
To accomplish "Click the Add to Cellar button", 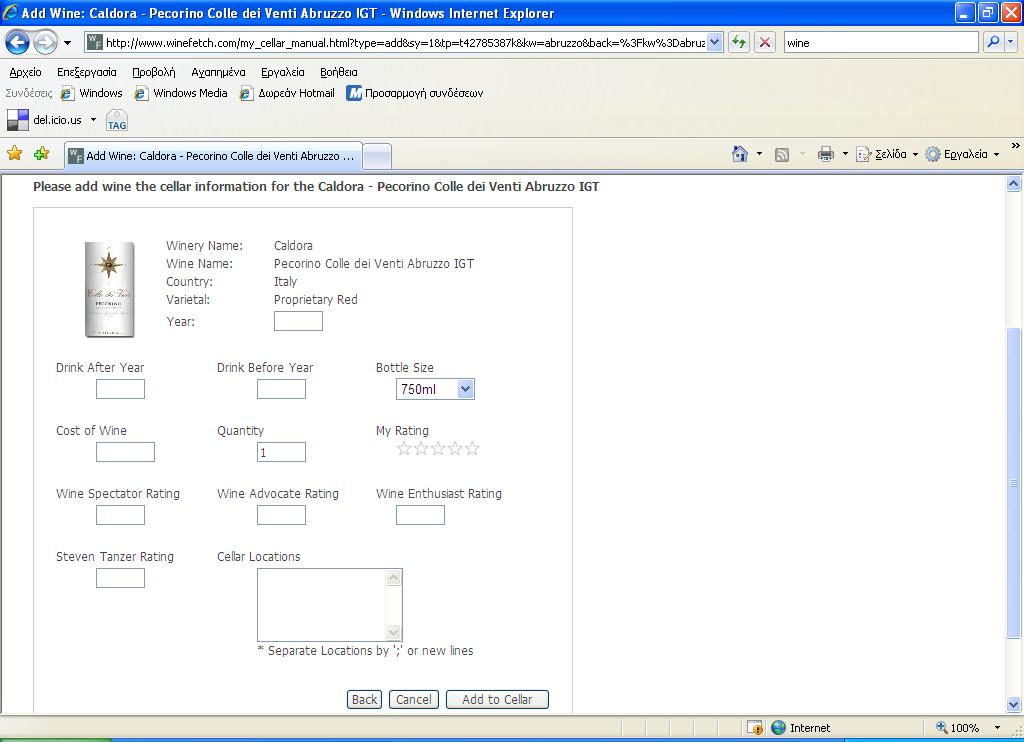I will pyautogui.click(x=497, y=700).
